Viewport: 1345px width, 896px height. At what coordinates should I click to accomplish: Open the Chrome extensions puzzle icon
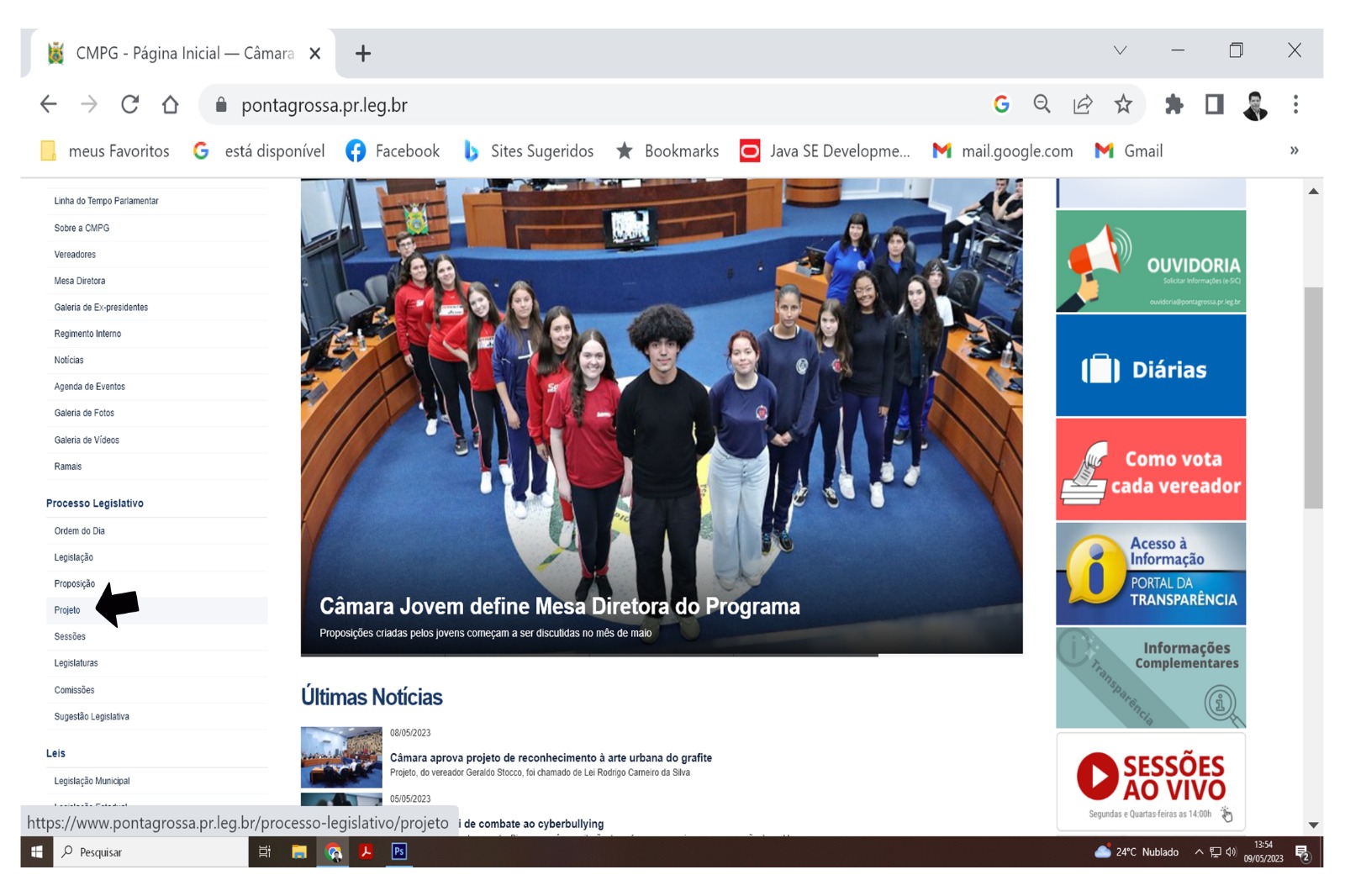coord(1174,104)
